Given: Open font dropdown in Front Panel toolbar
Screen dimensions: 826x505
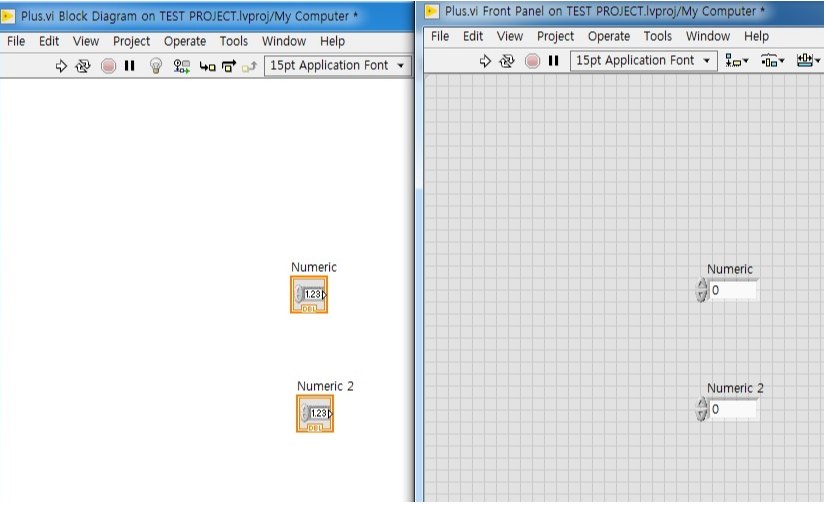Looking at the screenshot, I should 644,61.
